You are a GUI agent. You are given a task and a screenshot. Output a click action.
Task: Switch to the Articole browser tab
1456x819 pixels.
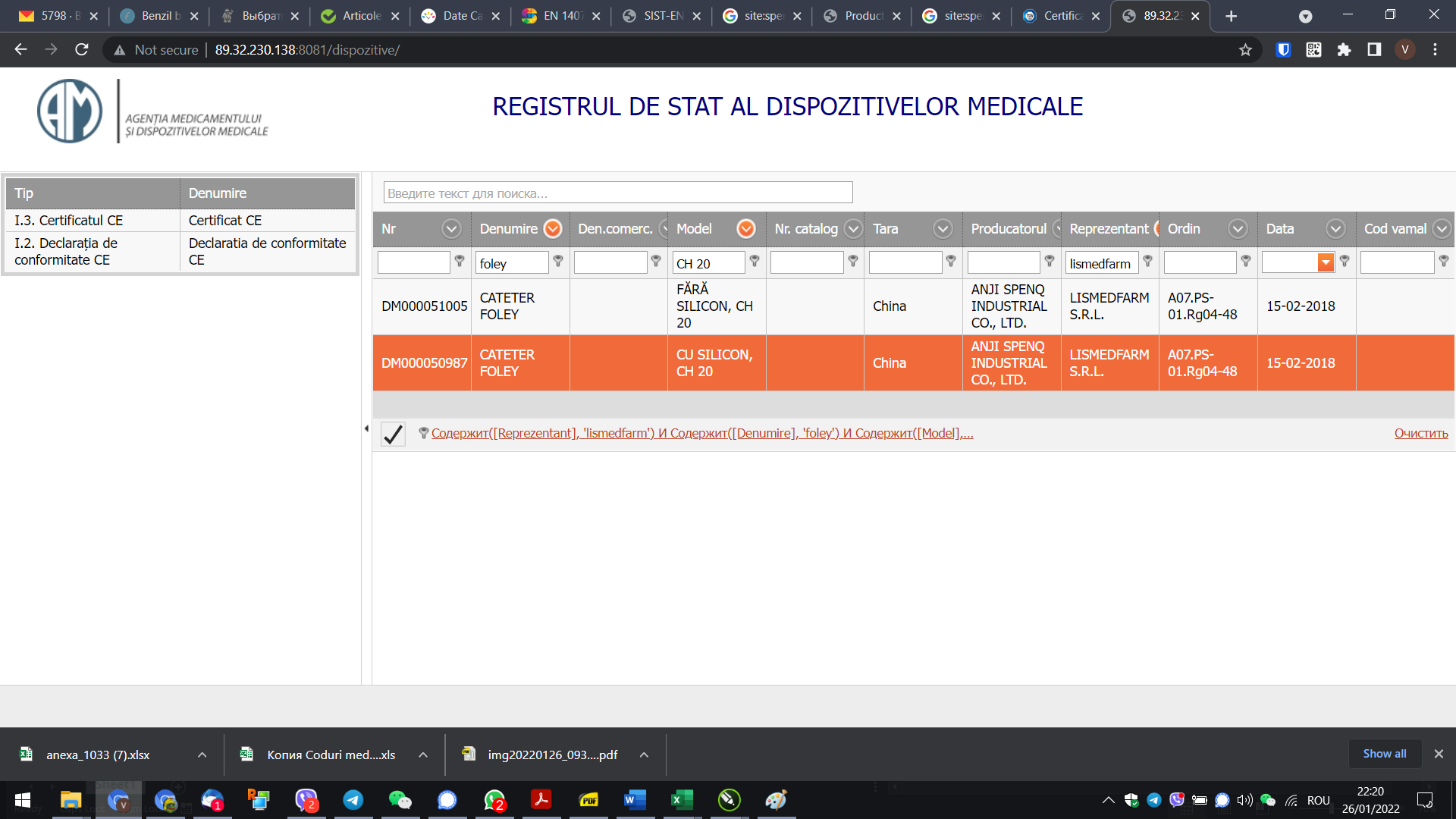point(360,16)
